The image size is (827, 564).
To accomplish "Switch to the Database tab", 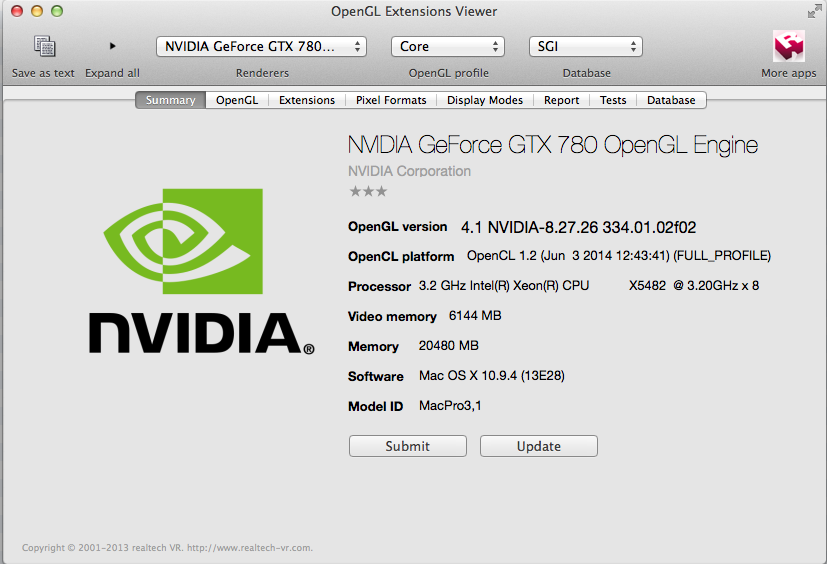I will (671, 100).
